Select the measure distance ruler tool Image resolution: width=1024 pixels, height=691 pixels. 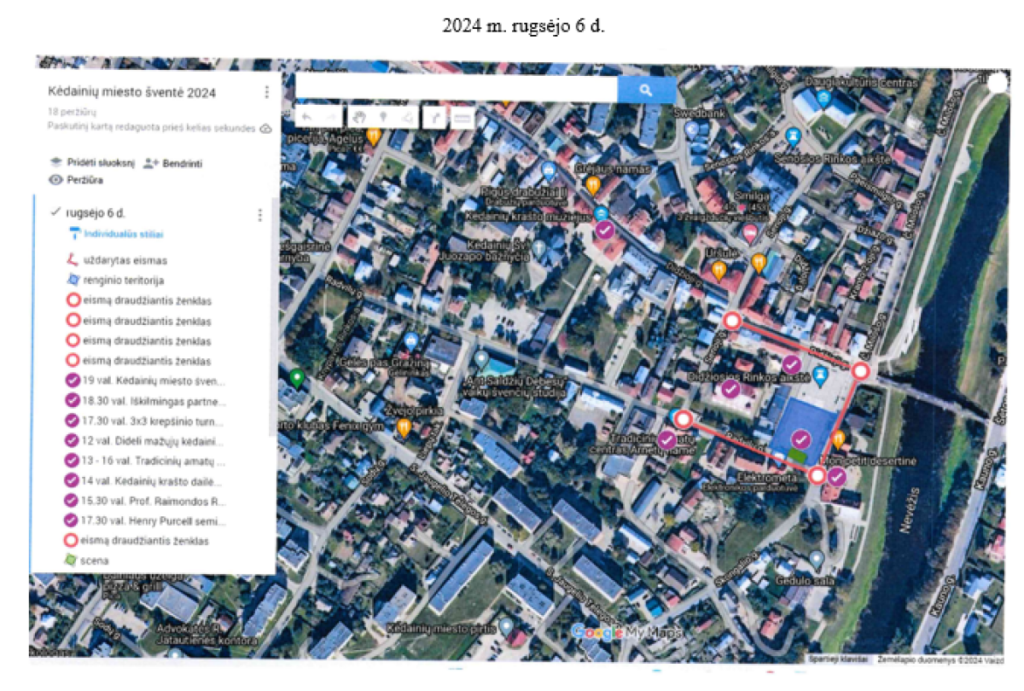(462, 117)
